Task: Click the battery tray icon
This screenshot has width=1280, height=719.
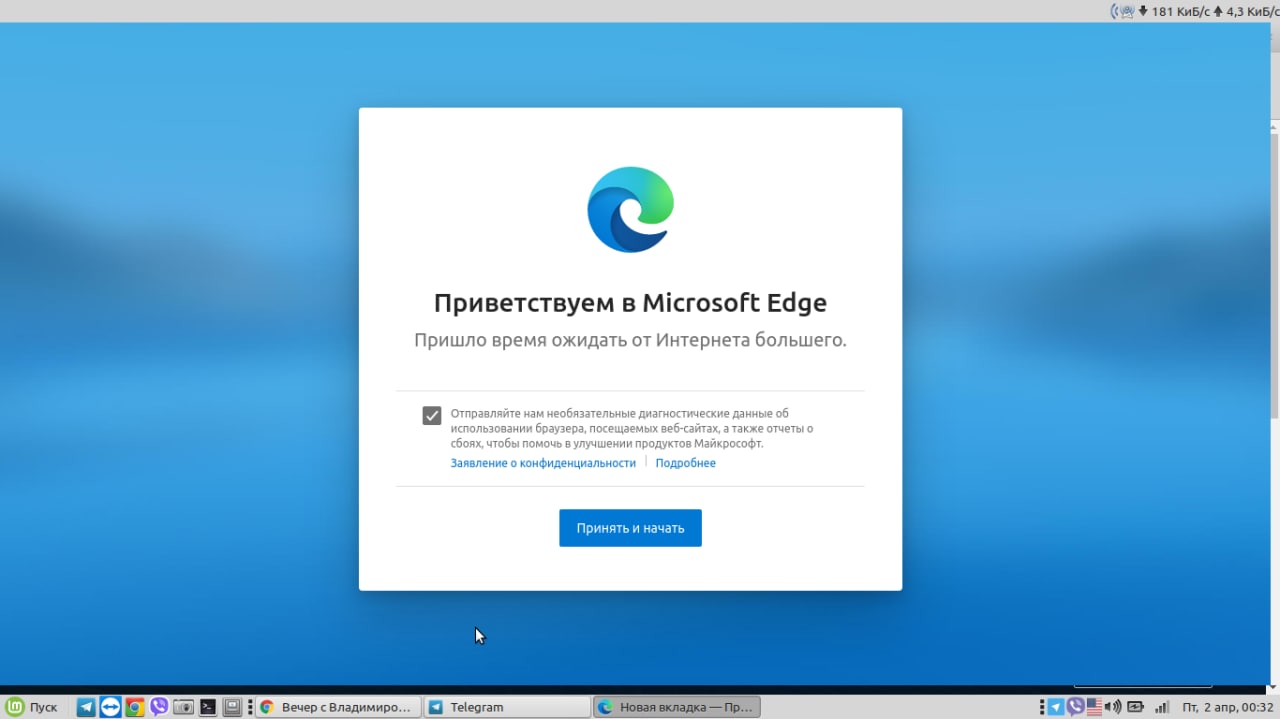Action: pos(1136,707)
